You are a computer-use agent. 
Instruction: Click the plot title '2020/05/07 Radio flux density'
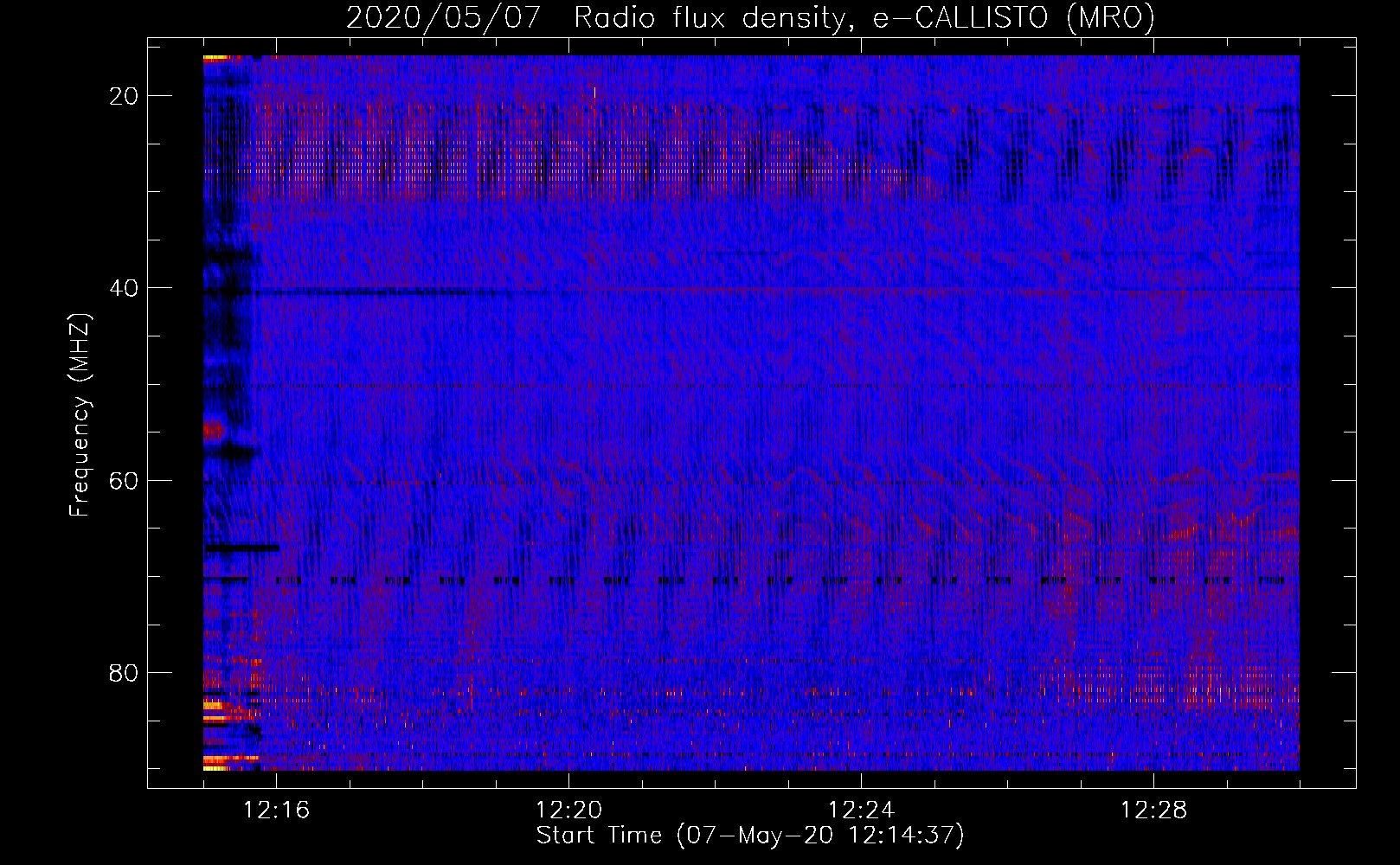click(x=750, y=17)
